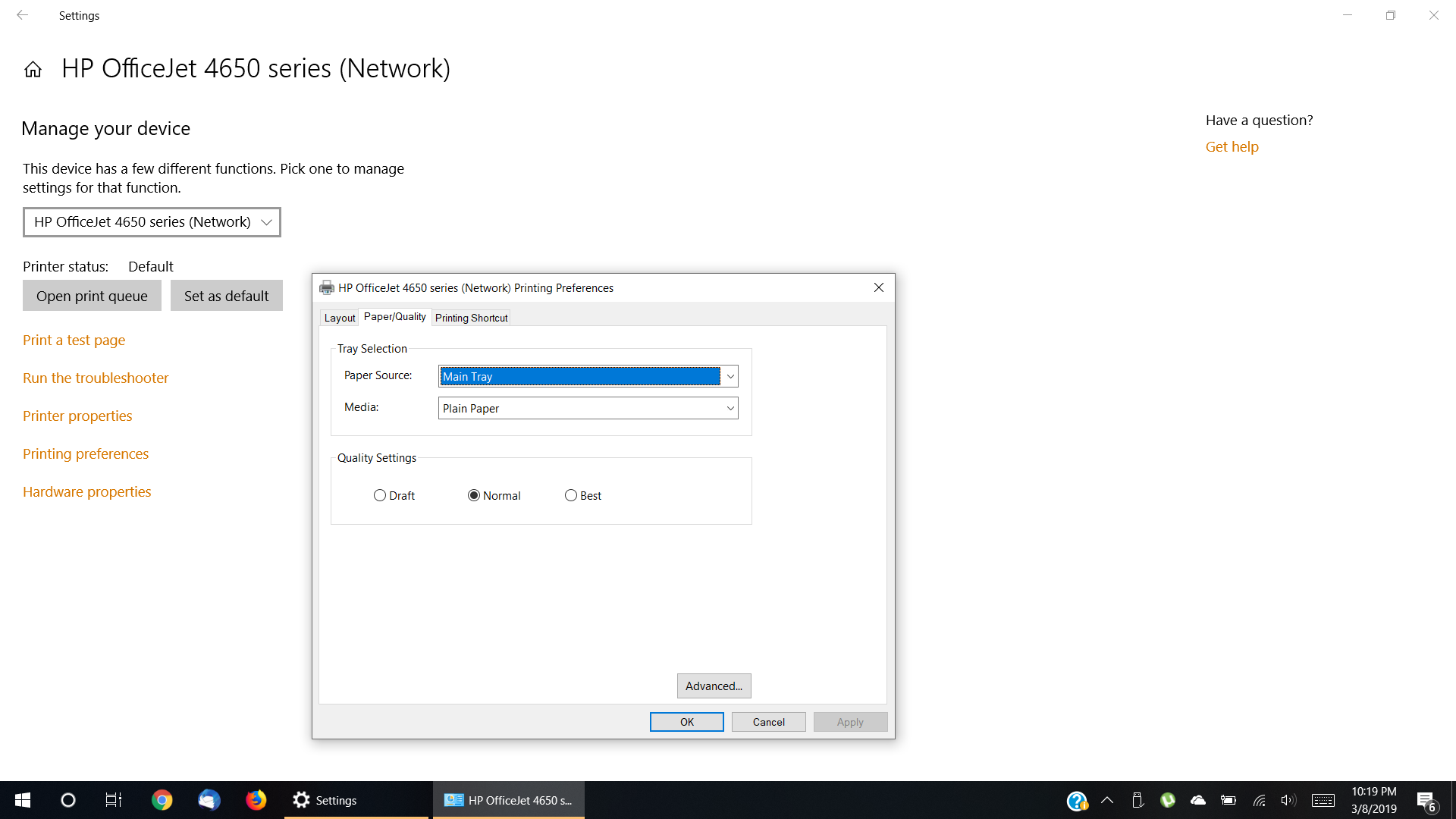This screenshot has height=819, width=1456.
Task: Confirm preferences with OK button
Action: 686,722
